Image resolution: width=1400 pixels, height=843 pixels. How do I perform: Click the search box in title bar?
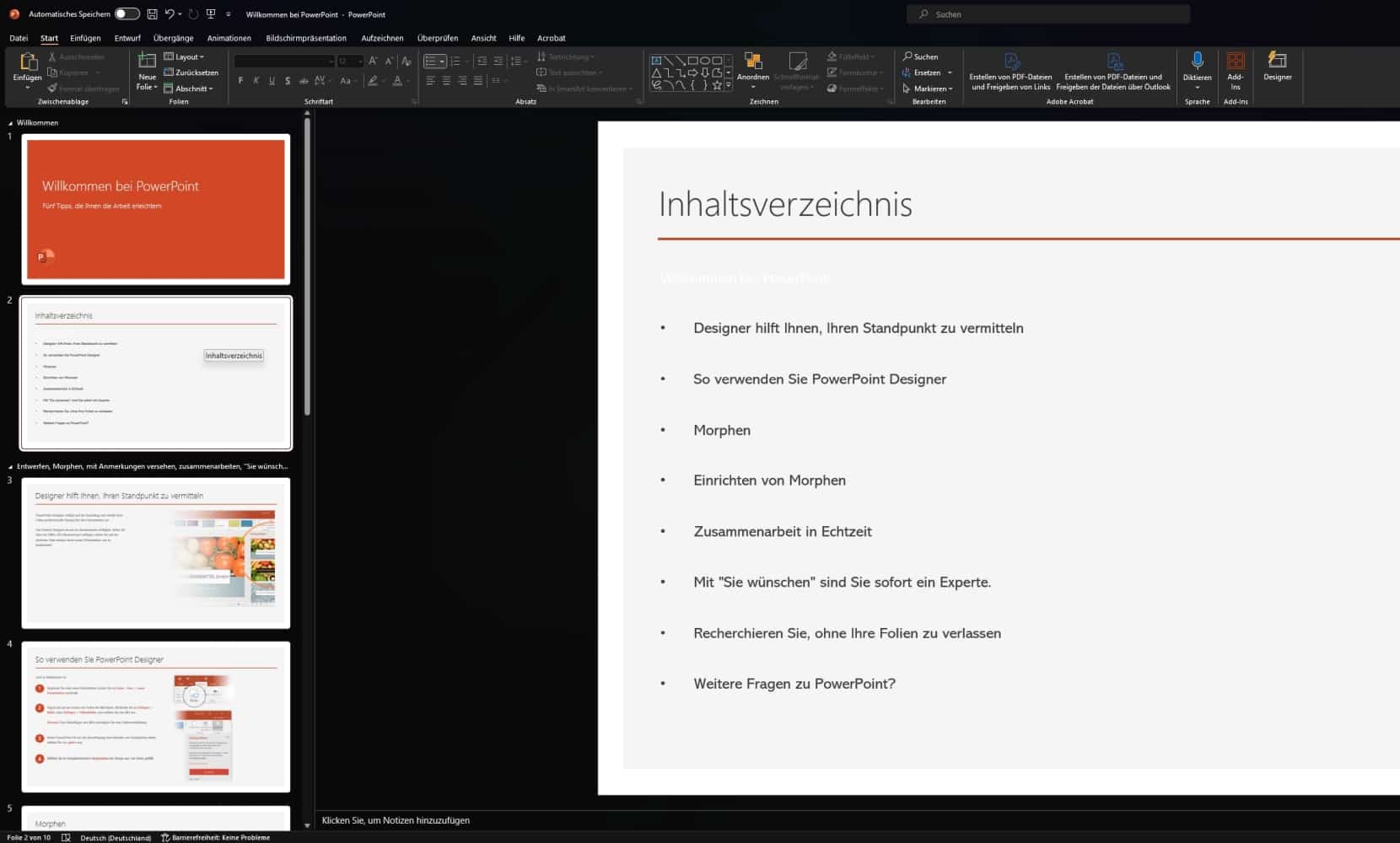pyautogui.click(x=1047, y=14)
